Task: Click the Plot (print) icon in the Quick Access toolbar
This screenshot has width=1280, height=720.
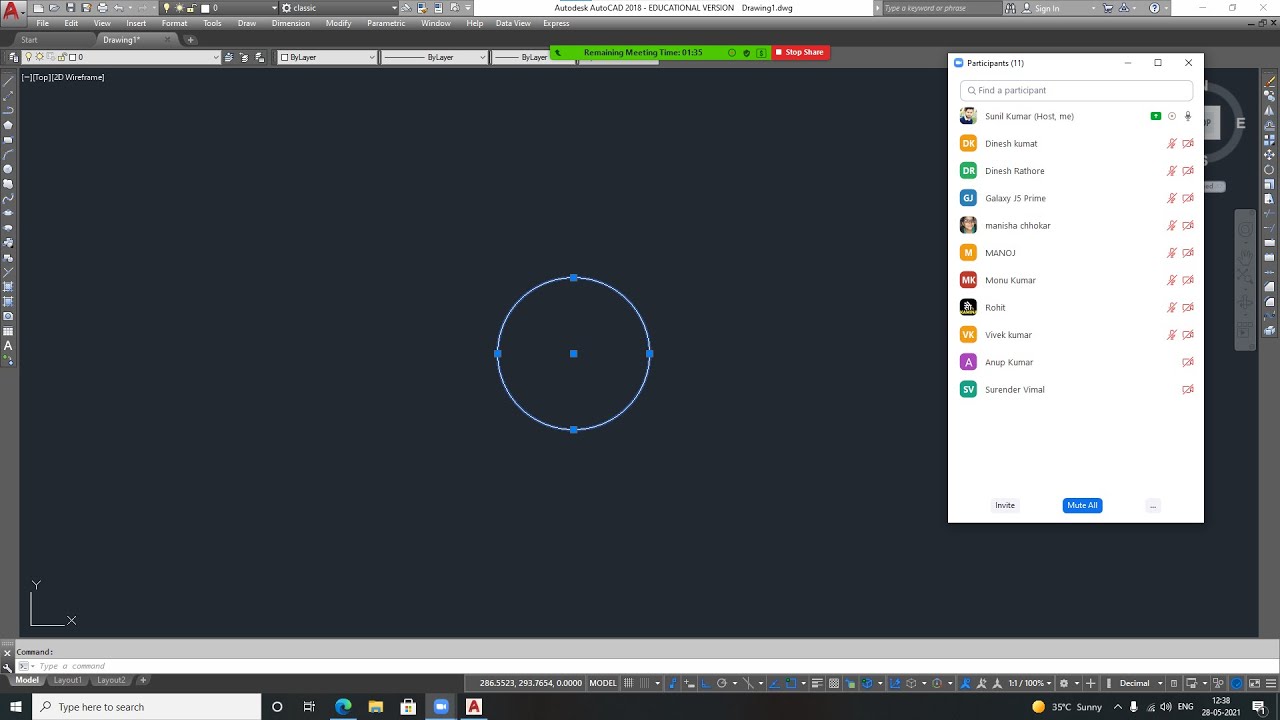Action: coord(102,8)
